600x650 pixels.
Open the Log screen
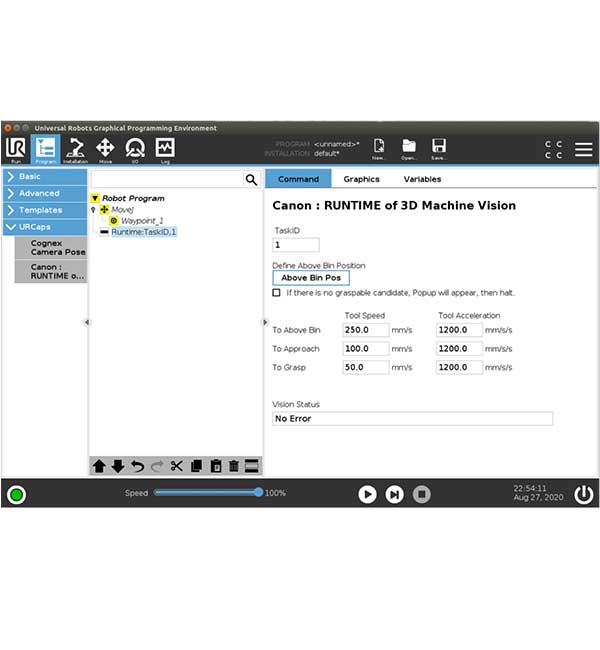click(165, 150)
